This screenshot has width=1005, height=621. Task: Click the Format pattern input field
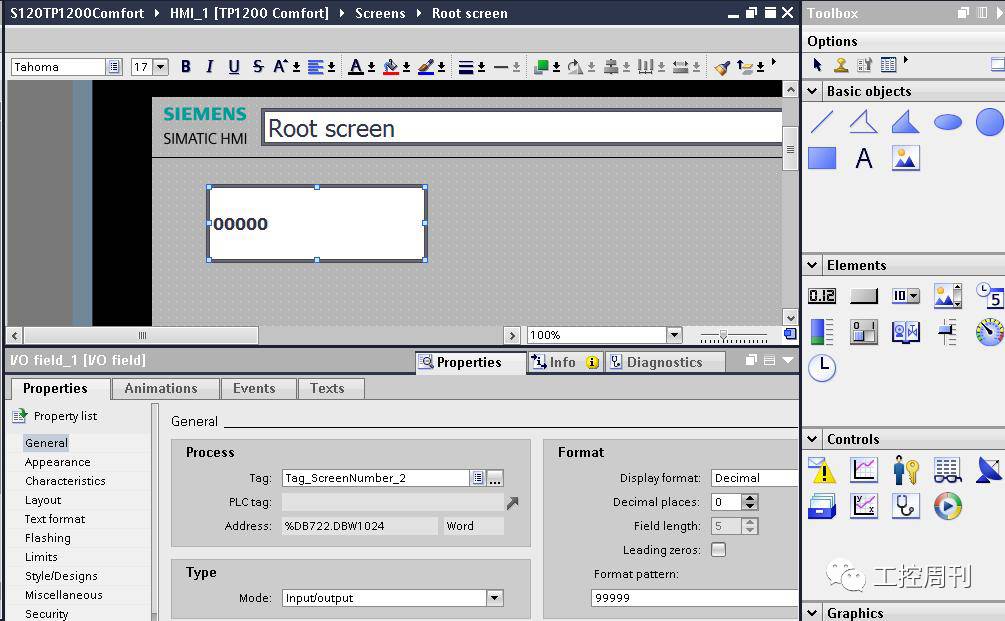(x=692, y=598)
